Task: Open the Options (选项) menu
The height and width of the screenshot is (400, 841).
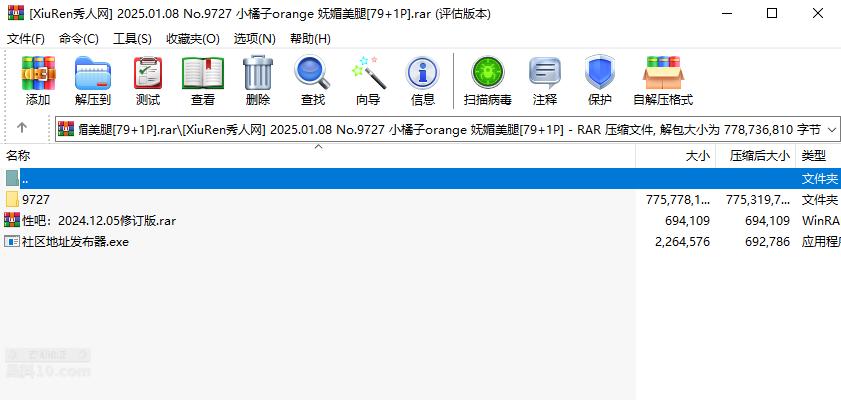Action: point(255,39)
